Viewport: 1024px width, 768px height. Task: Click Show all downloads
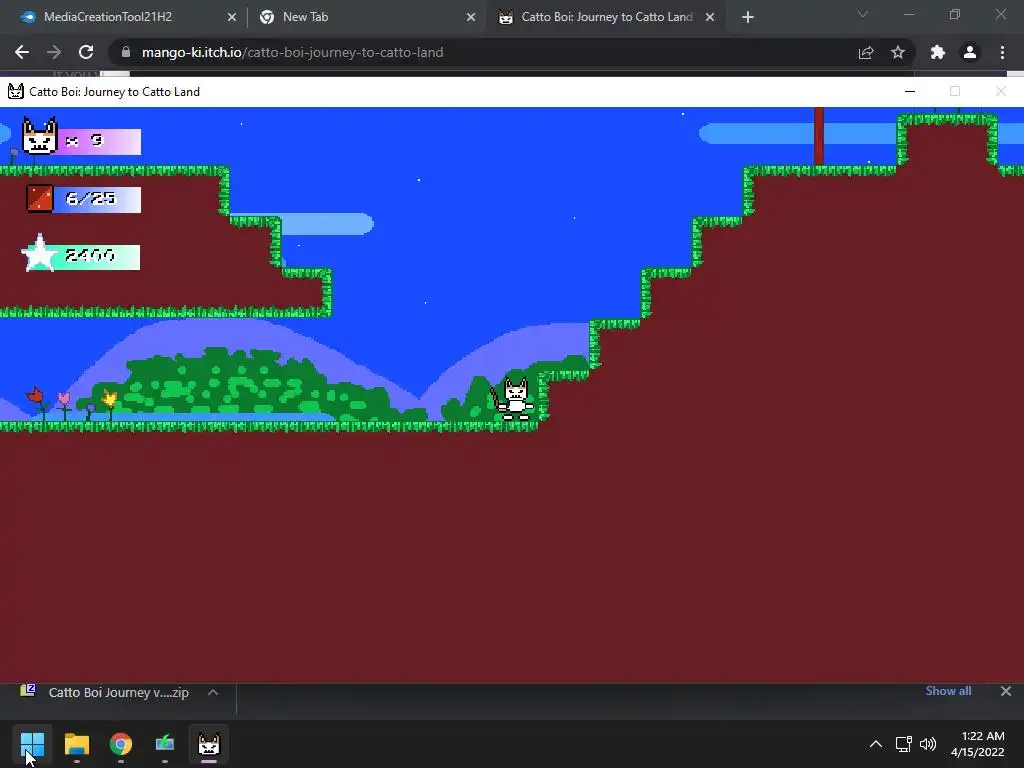pyautogui.click(x=948, y=691)
